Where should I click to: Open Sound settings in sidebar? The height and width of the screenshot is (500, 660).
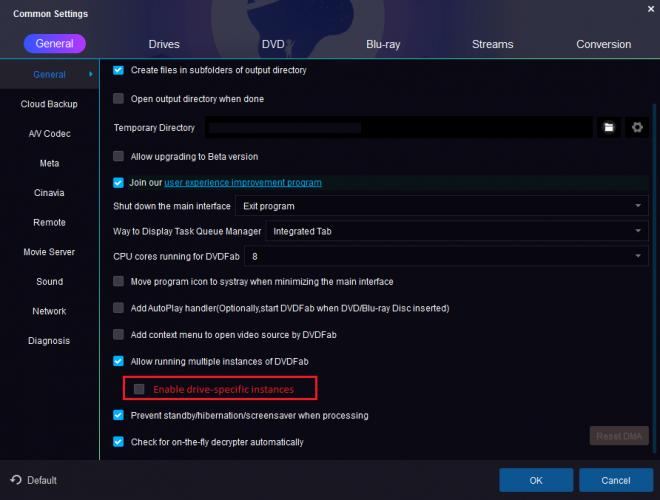[49, 282]
